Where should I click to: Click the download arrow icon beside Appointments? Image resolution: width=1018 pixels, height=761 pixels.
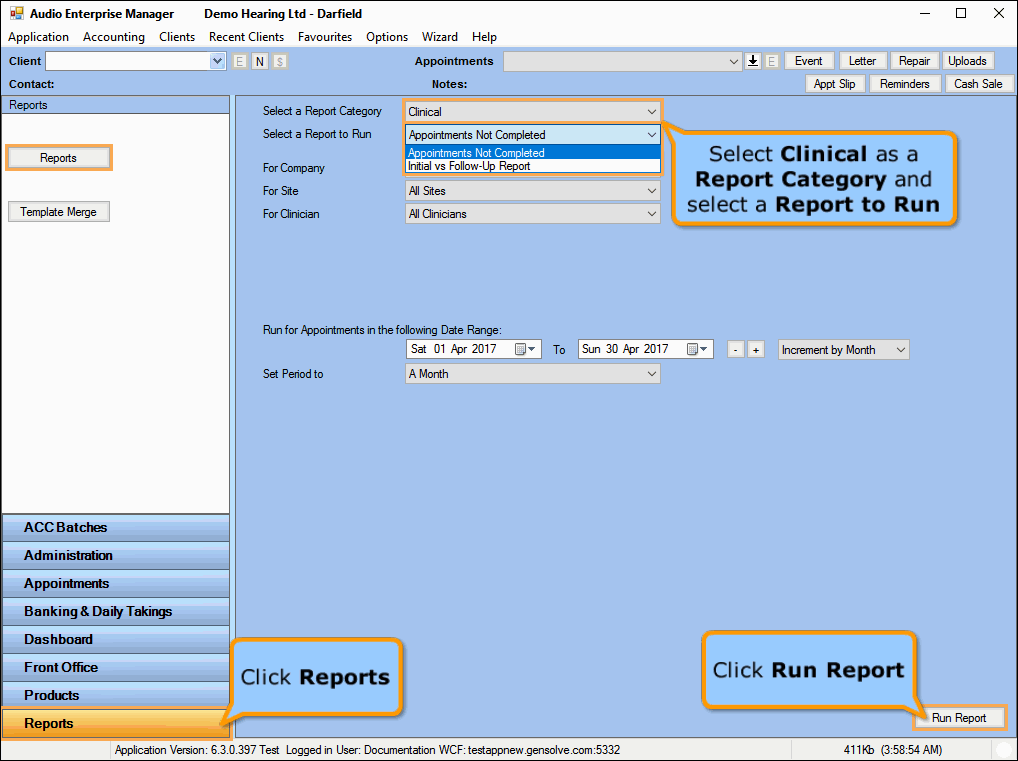pyautogui.click(x=754, y=61)
